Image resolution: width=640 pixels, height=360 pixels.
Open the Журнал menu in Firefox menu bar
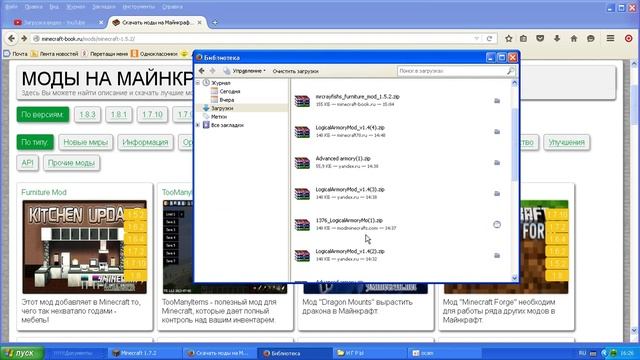point(76,7)
